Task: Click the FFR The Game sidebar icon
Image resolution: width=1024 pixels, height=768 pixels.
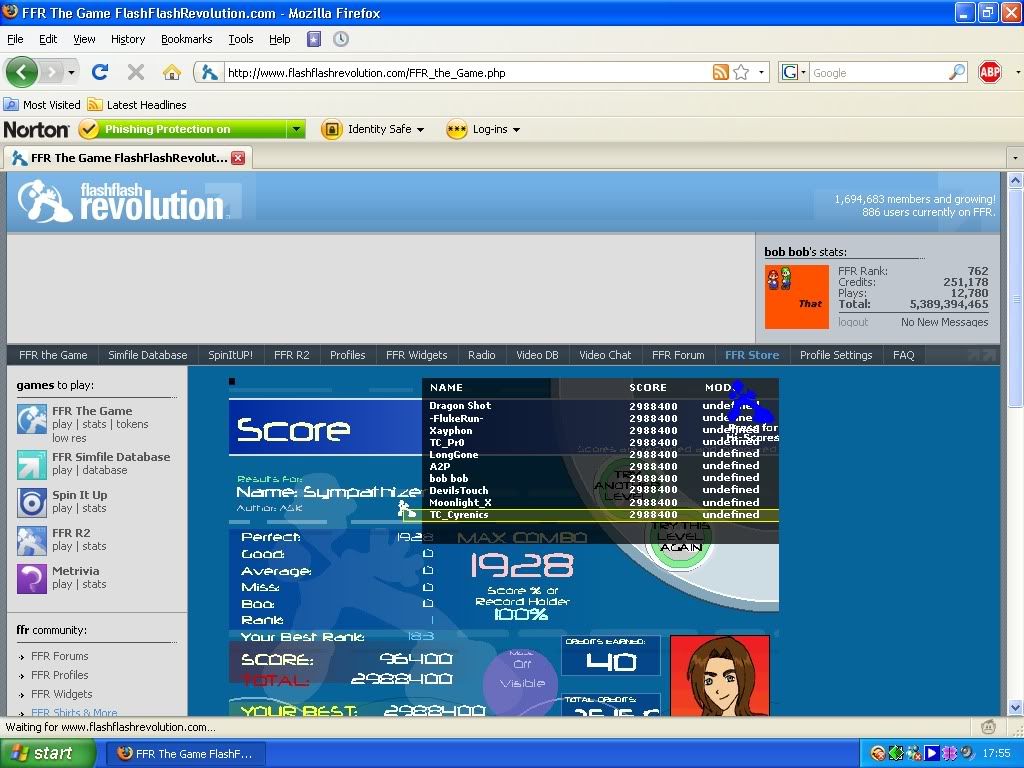Action: (32, 419)
